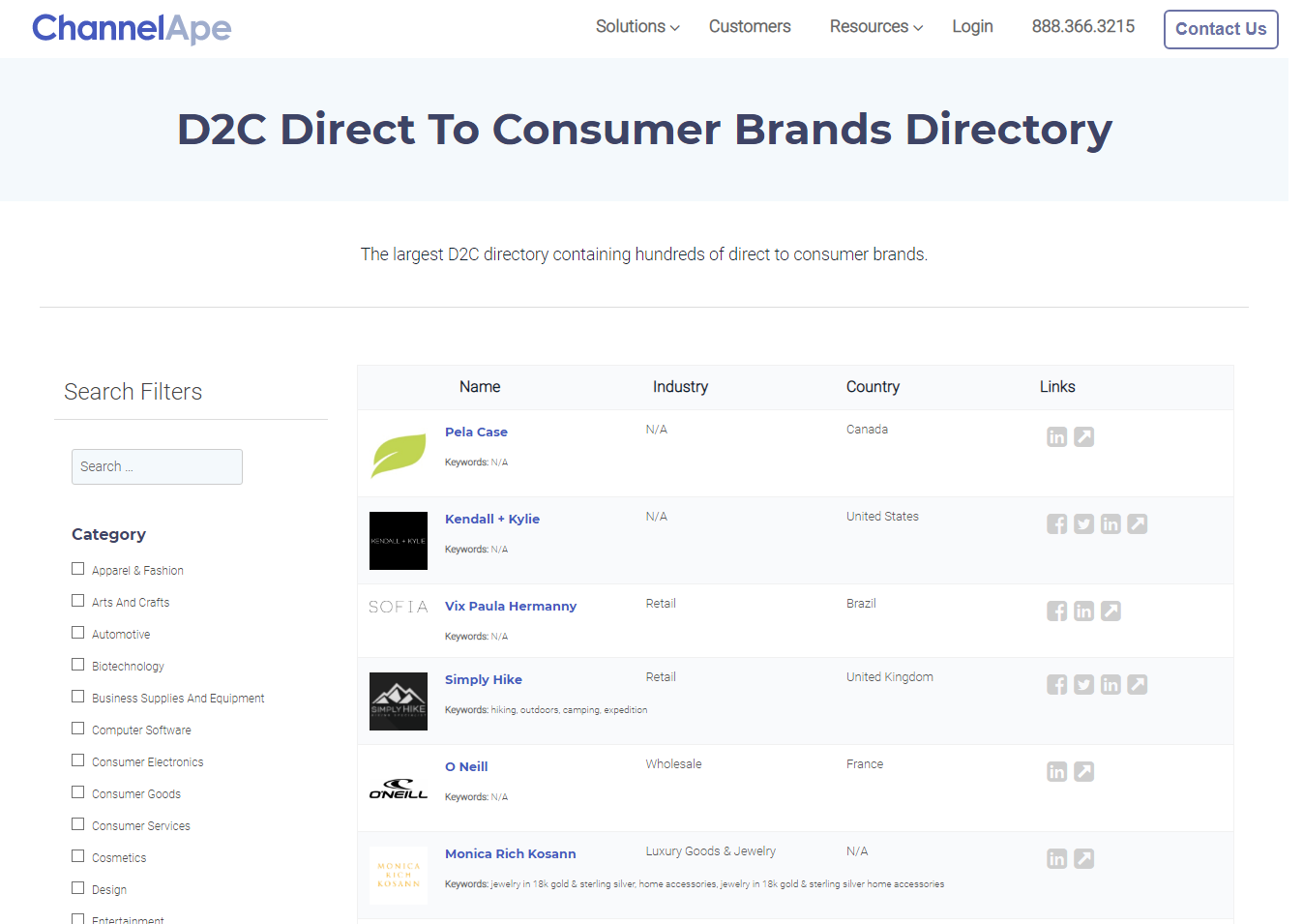Check the Apparel & Fashion checkbox
The height and width of the screenshot is (924, 1303).
point(78,569)
